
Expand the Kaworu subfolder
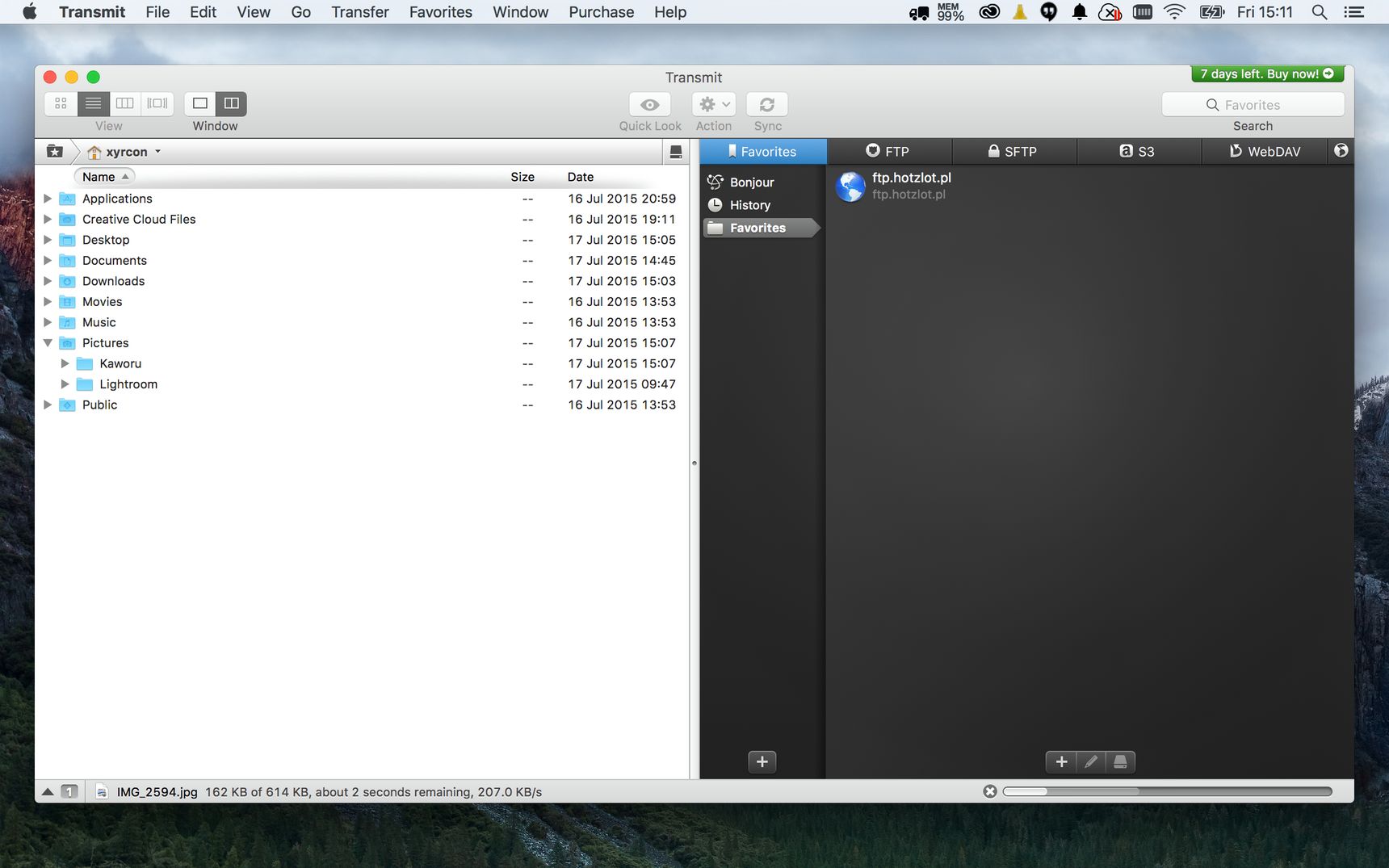(x=65, y=363)
